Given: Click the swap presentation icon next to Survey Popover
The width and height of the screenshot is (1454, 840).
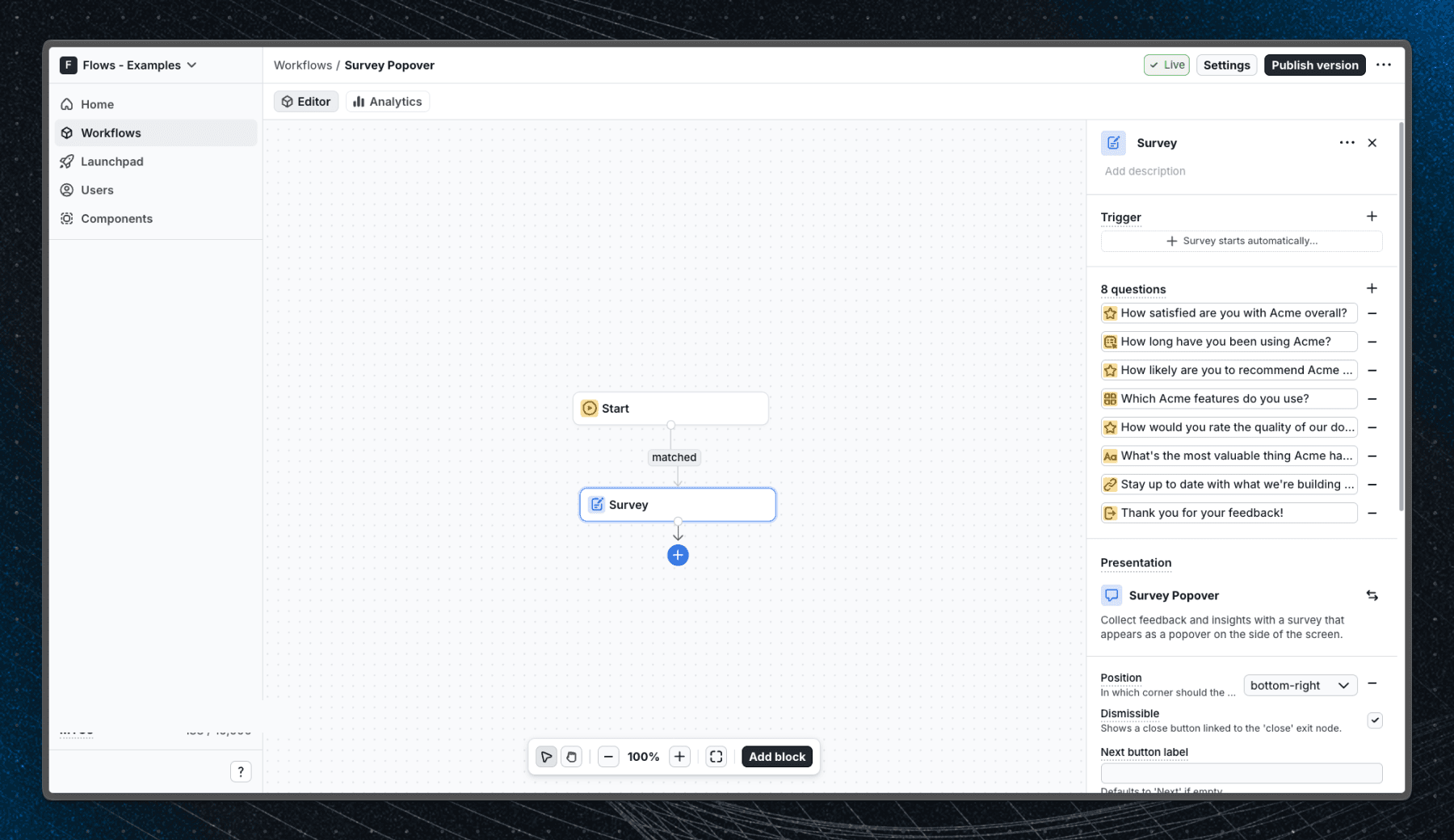Looking at the screenshot, I should [x=1372, y=595].
